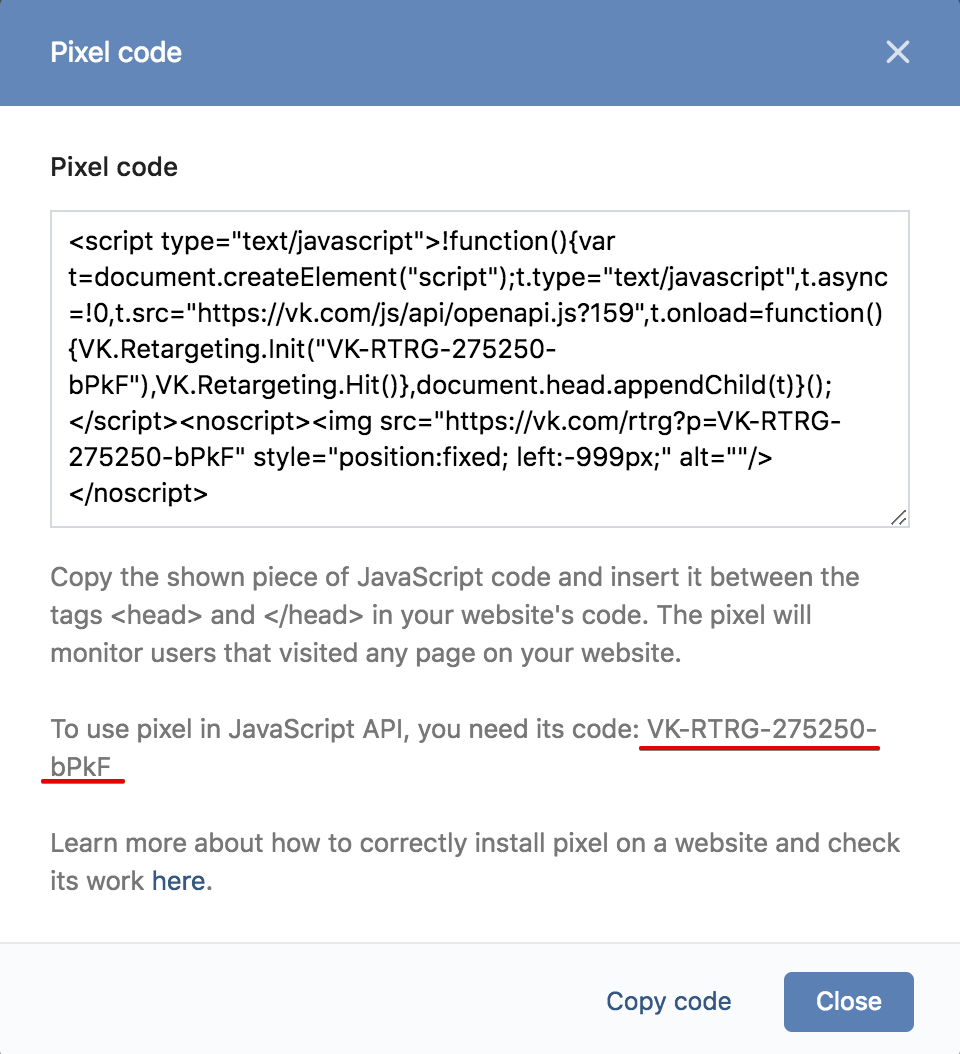Viewport: 960px width, 1054px height.
Task: Open the 'here' installation help link
Action: click(178, 881)
